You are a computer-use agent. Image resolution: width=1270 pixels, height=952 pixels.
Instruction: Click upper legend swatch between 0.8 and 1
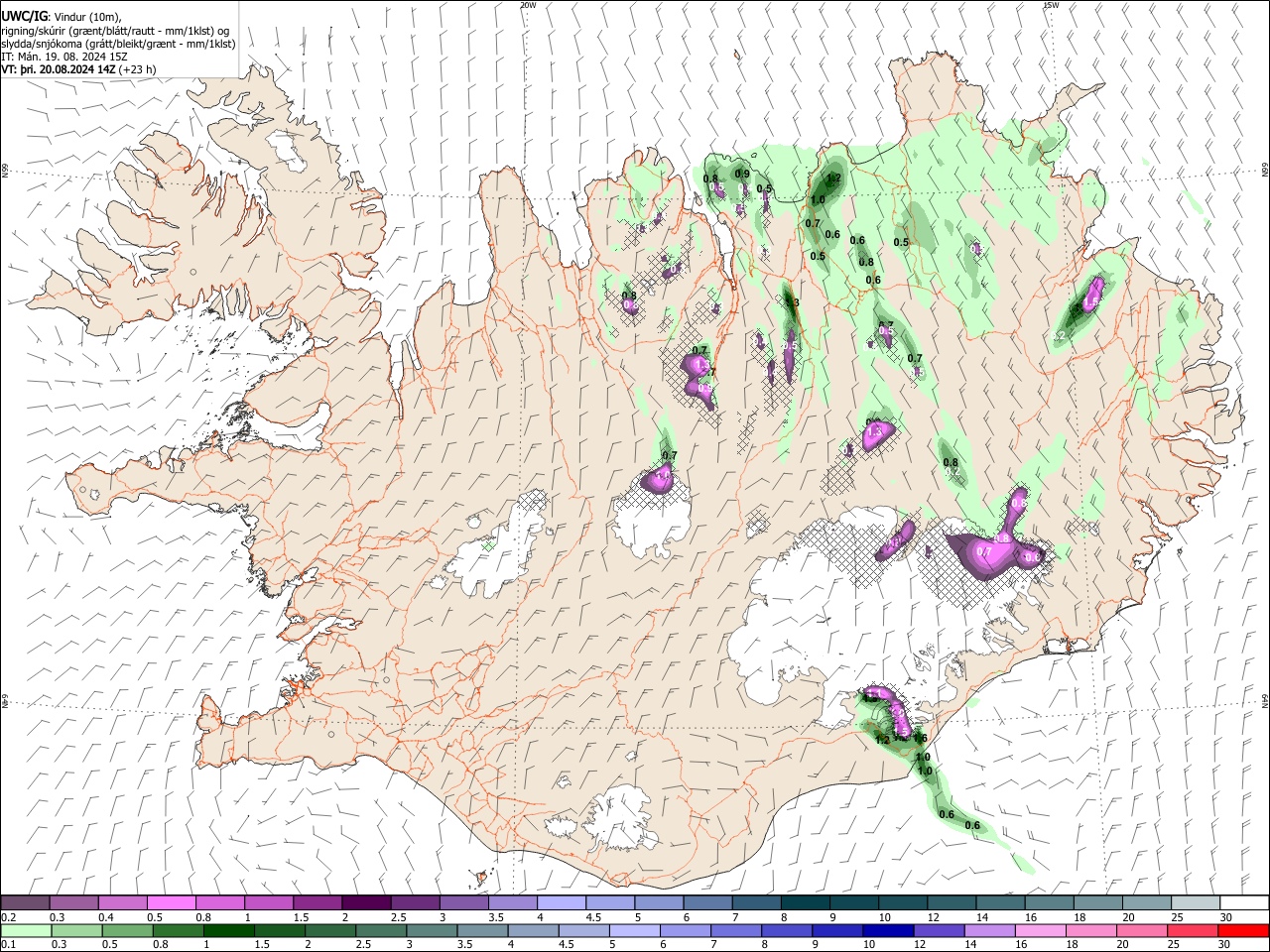pos(220,903)
